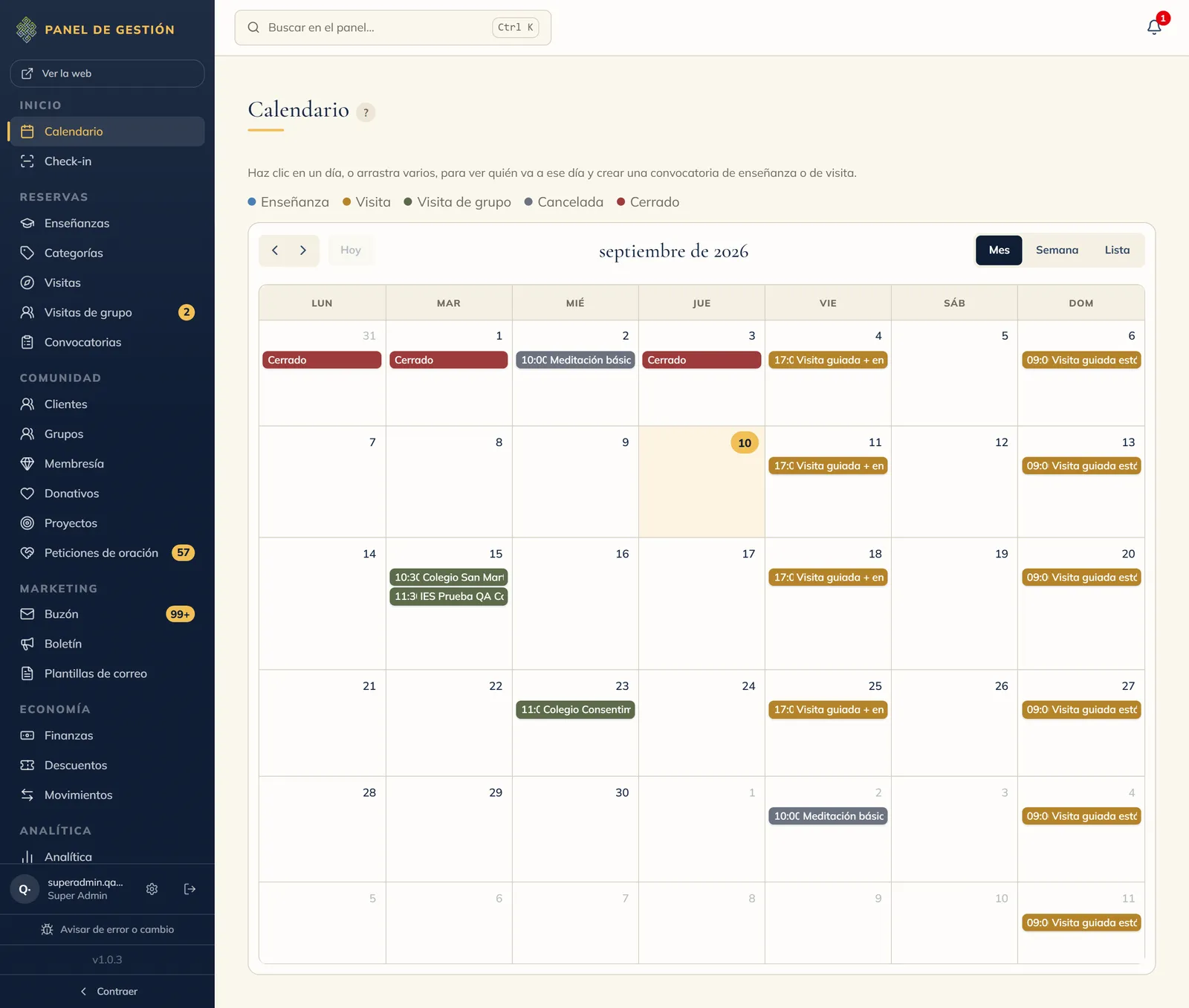Open Categorías in sidebar
The width and height of the screenshot is (1189, 1008).
107,253
